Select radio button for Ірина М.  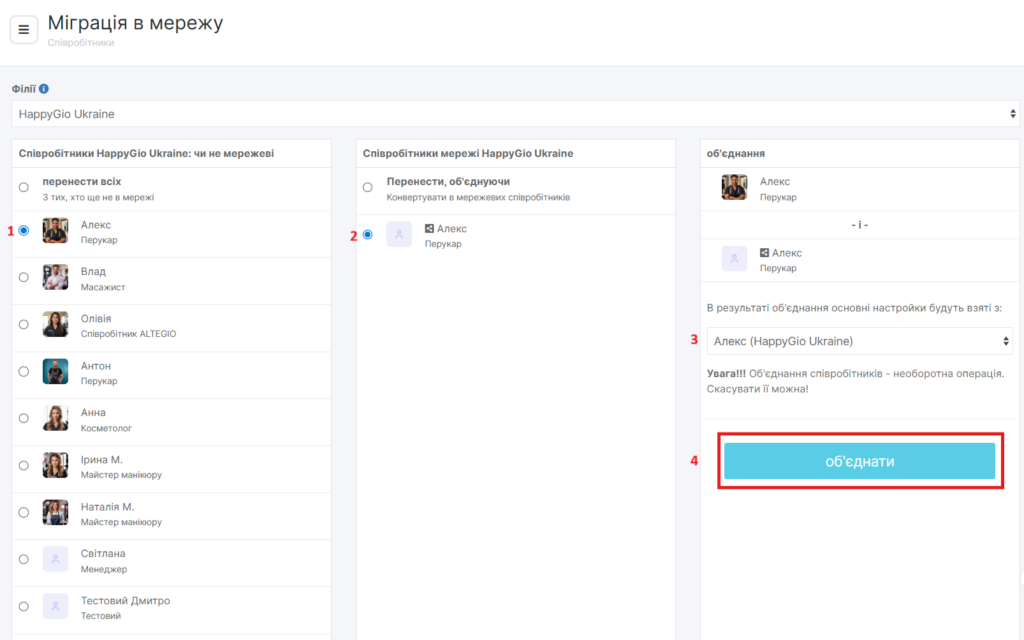[x=24, y=465]
